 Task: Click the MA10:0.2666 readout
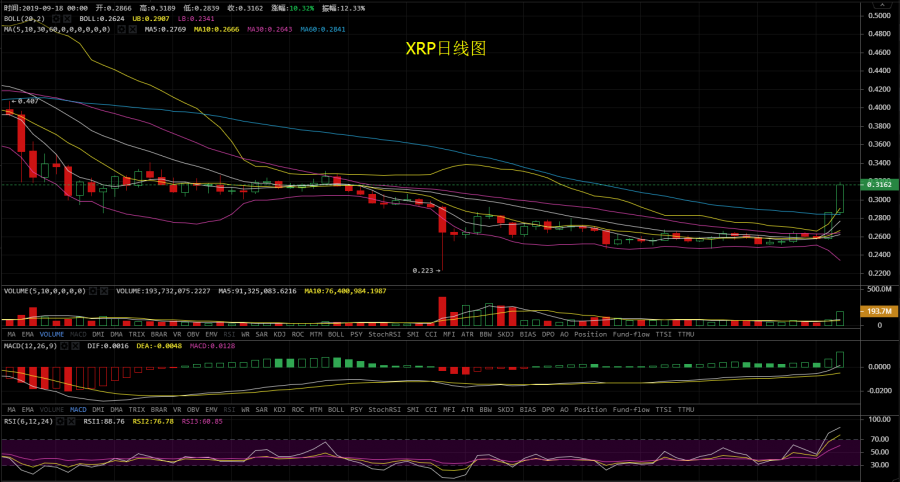(216, 29)
